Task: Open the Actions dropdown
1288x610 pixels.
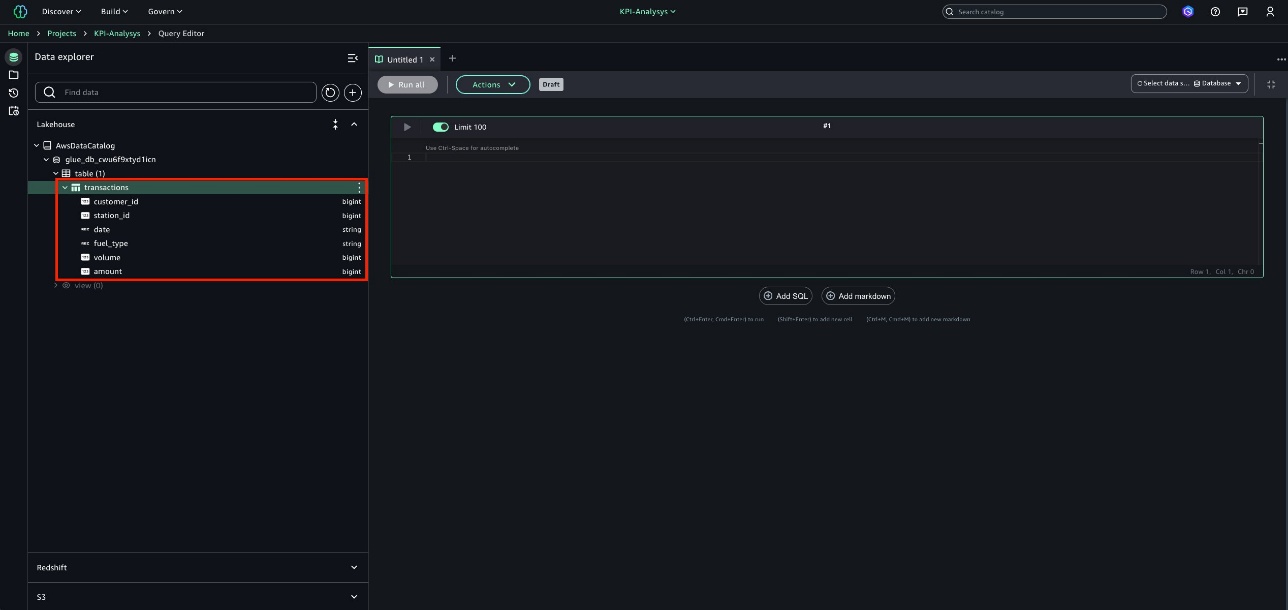Action: point(493,84)
